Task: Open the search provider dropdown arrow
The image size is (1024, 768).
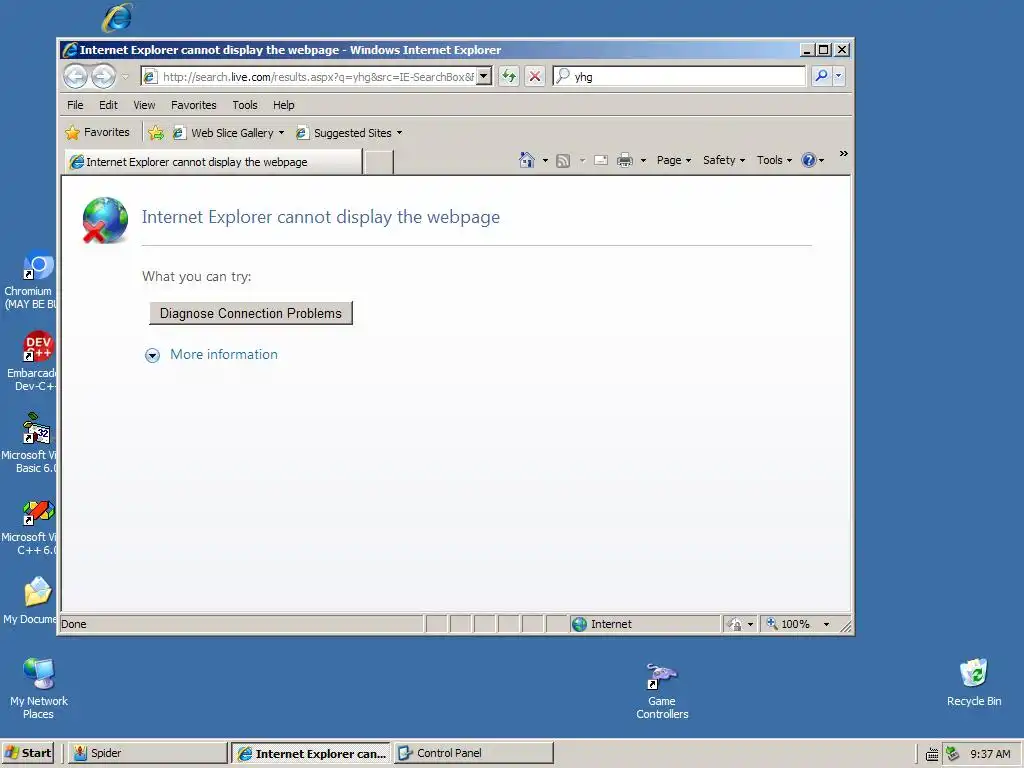Action: [839, 76]
